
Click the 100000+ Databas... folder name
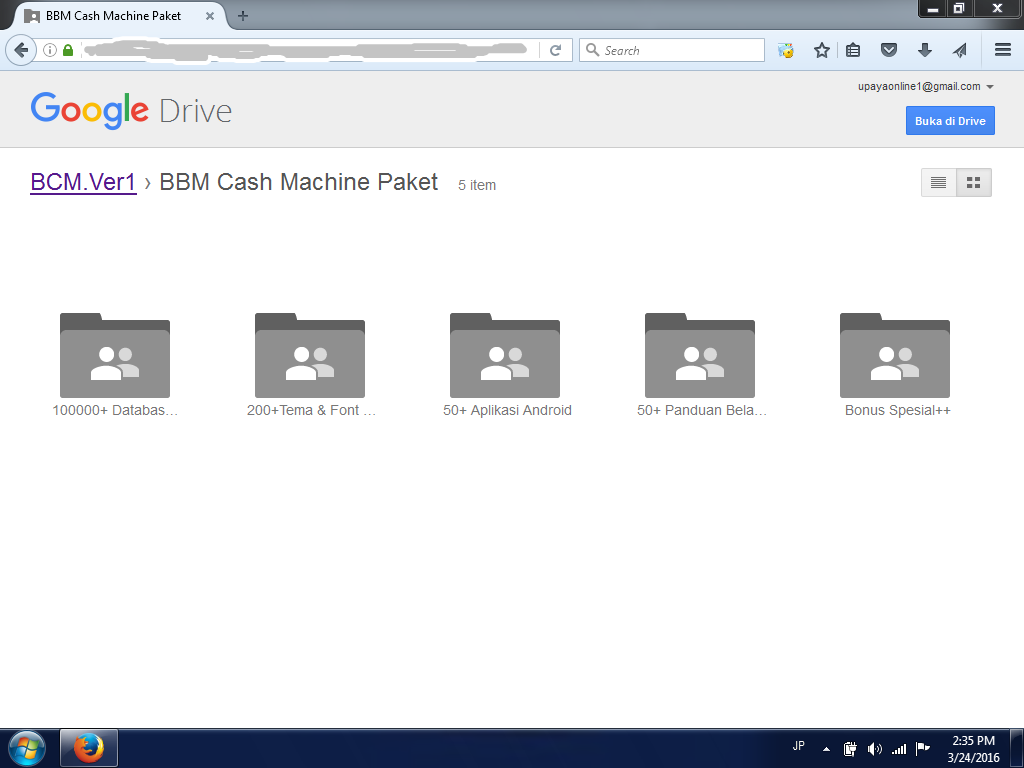tap(115, 410)
